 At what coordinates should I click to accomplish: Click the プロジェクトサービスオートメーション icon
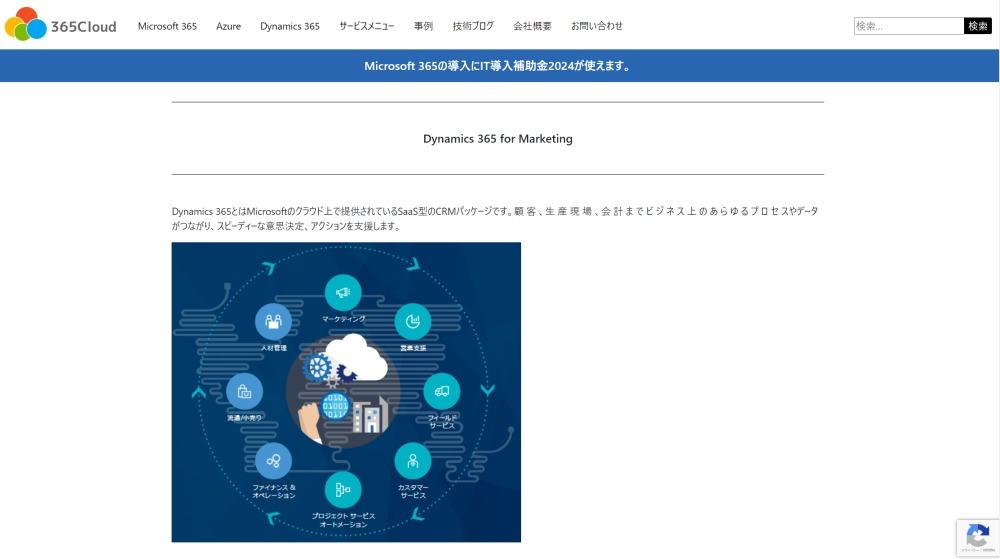[x=343, y=490]
